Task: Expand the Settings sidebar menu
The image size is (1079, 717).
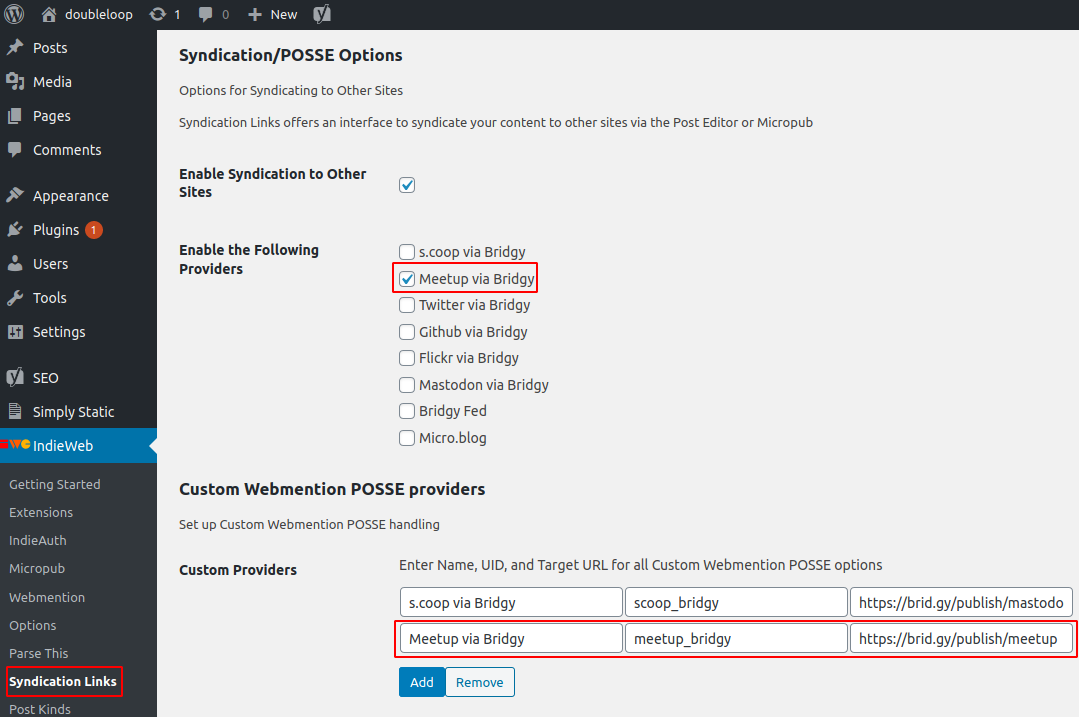Action: [59, 332]
